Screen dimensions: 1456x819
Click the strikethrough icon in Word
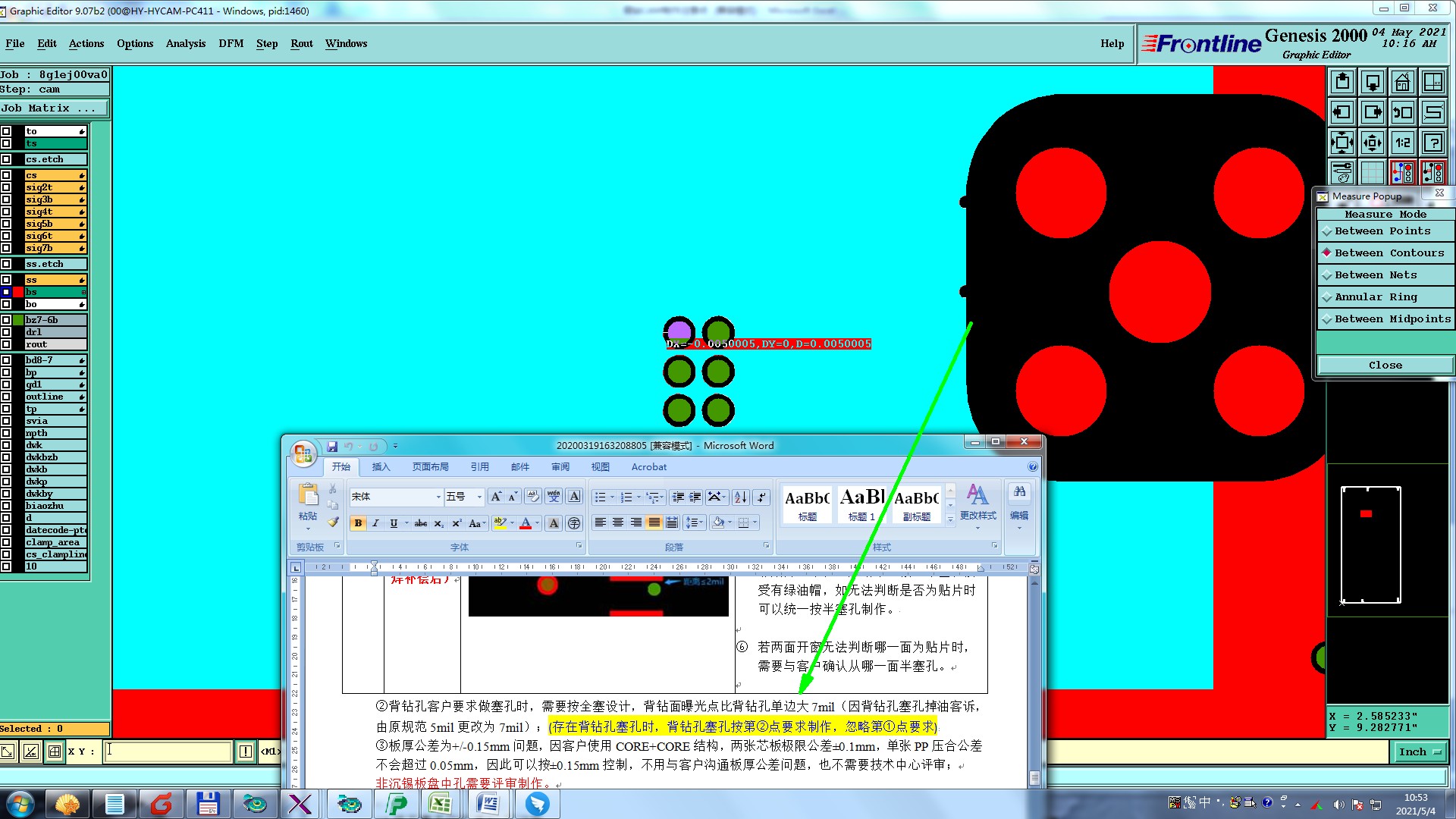coord(421,523)
